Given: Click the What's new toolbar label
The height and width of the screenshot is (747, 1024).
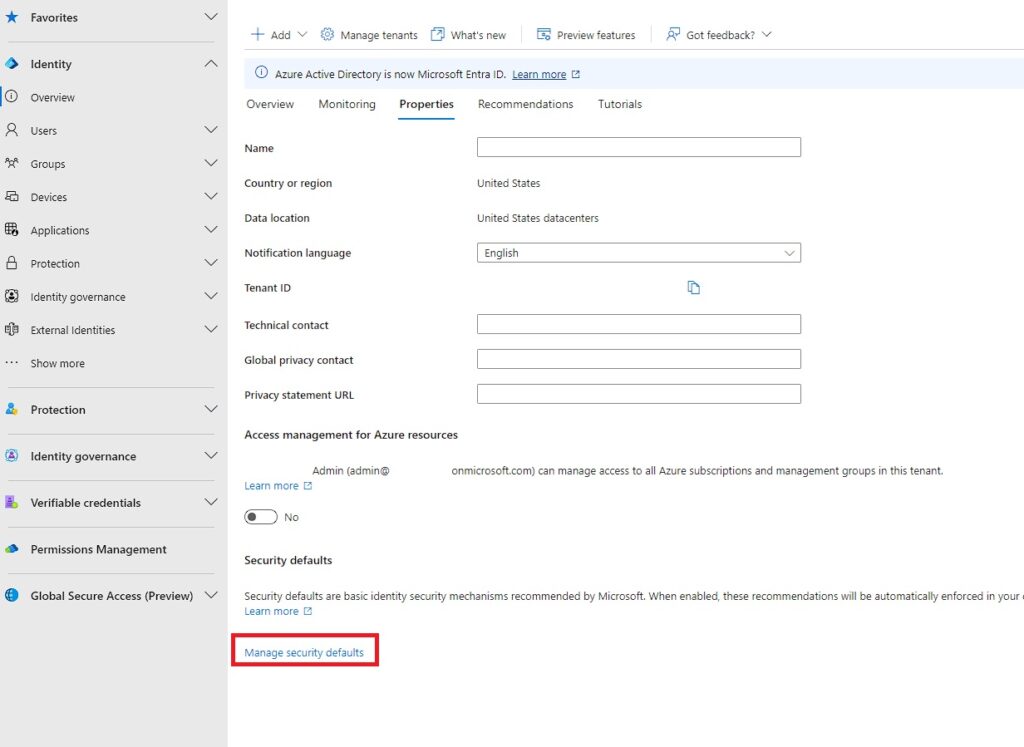Looking at the screenshot, I should [478, 35].
